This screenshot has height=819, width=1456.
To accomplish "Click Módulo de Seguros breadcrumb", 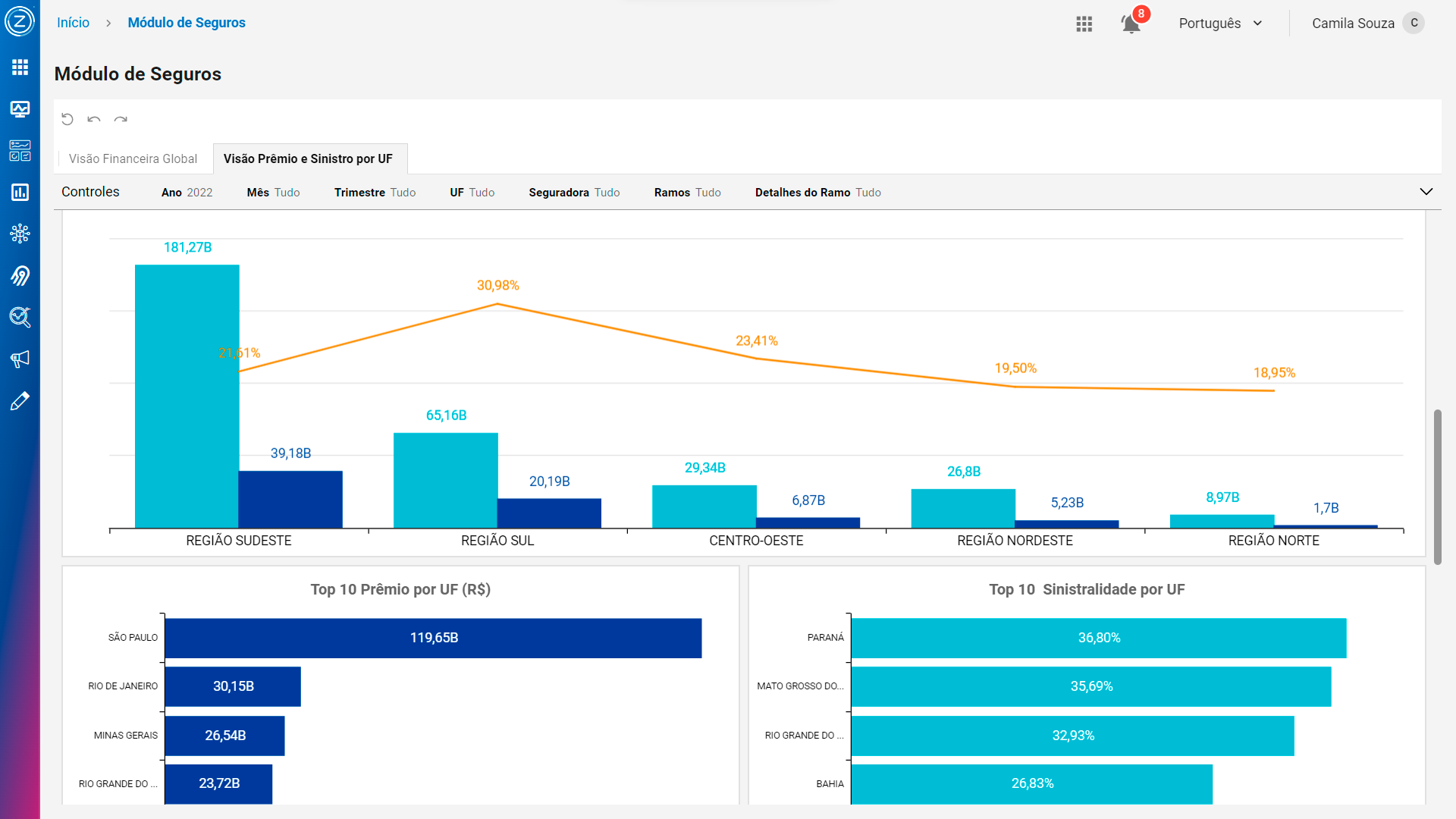I will point(187,23).
